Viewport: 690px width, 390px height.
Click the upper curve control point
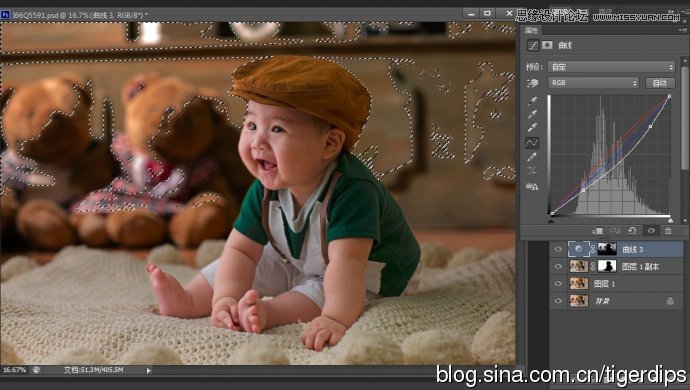coord(650,126)
